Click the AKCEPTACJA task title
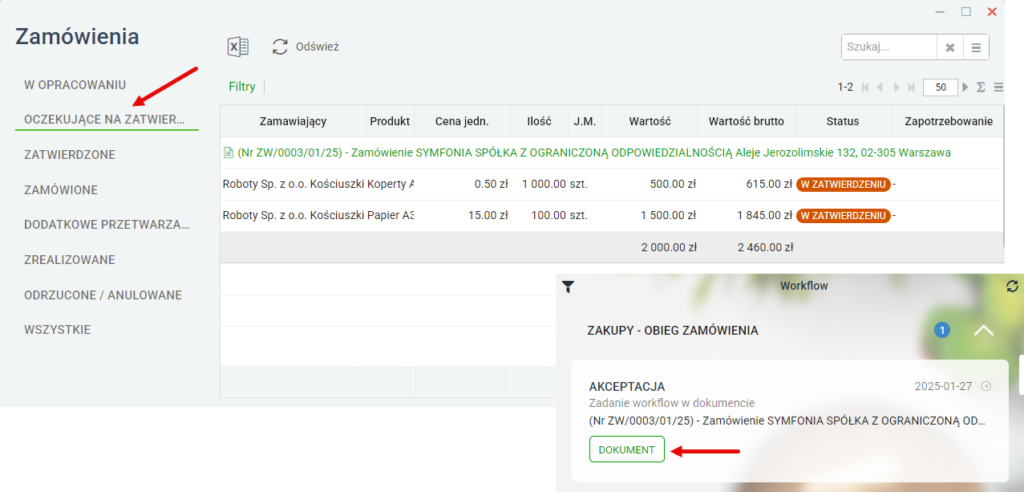 tap(627, 387)
